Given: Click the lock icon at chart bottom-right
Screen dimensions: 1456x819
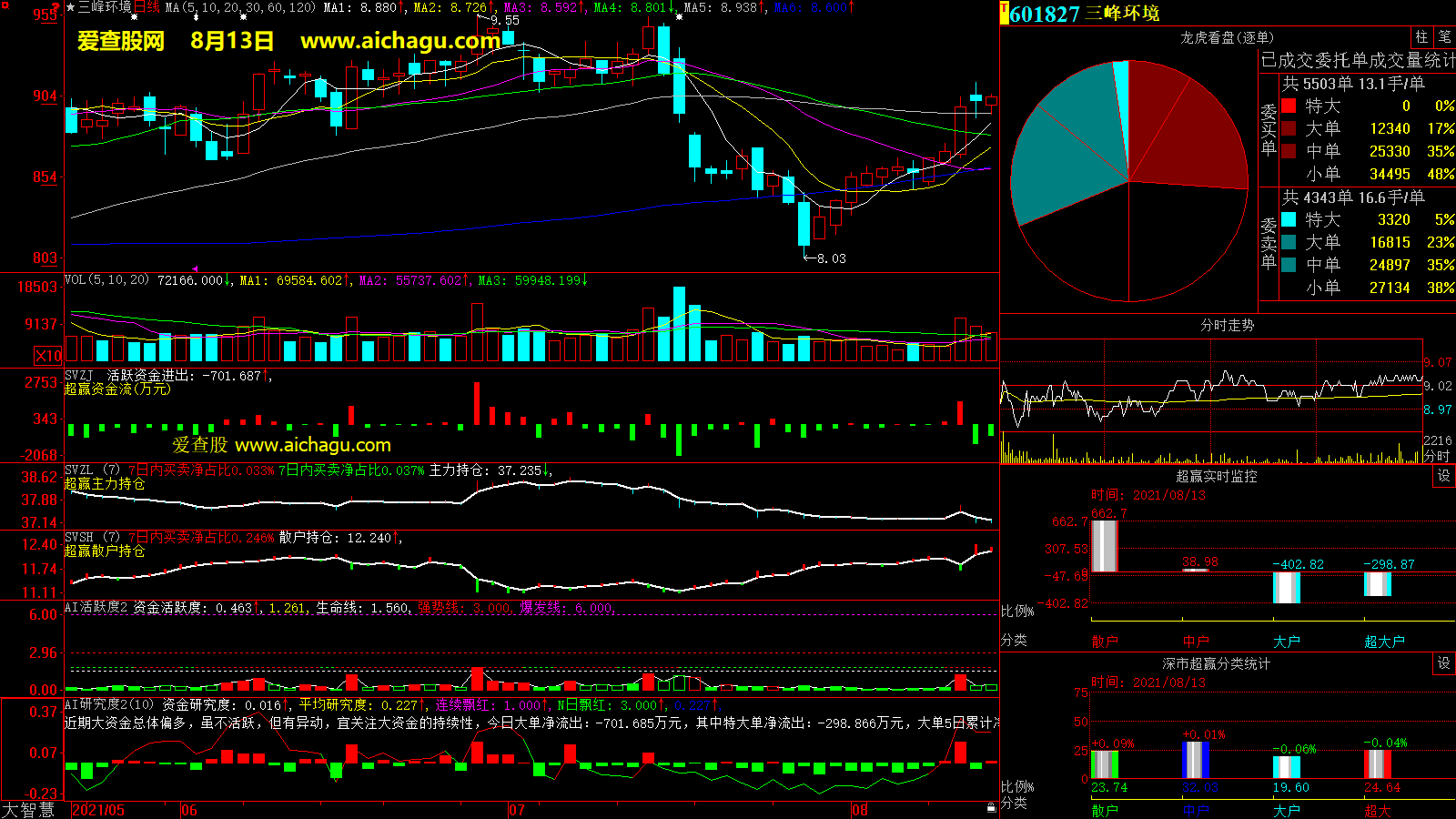Looking at the screenshot, I should click(x=991, y=807).
